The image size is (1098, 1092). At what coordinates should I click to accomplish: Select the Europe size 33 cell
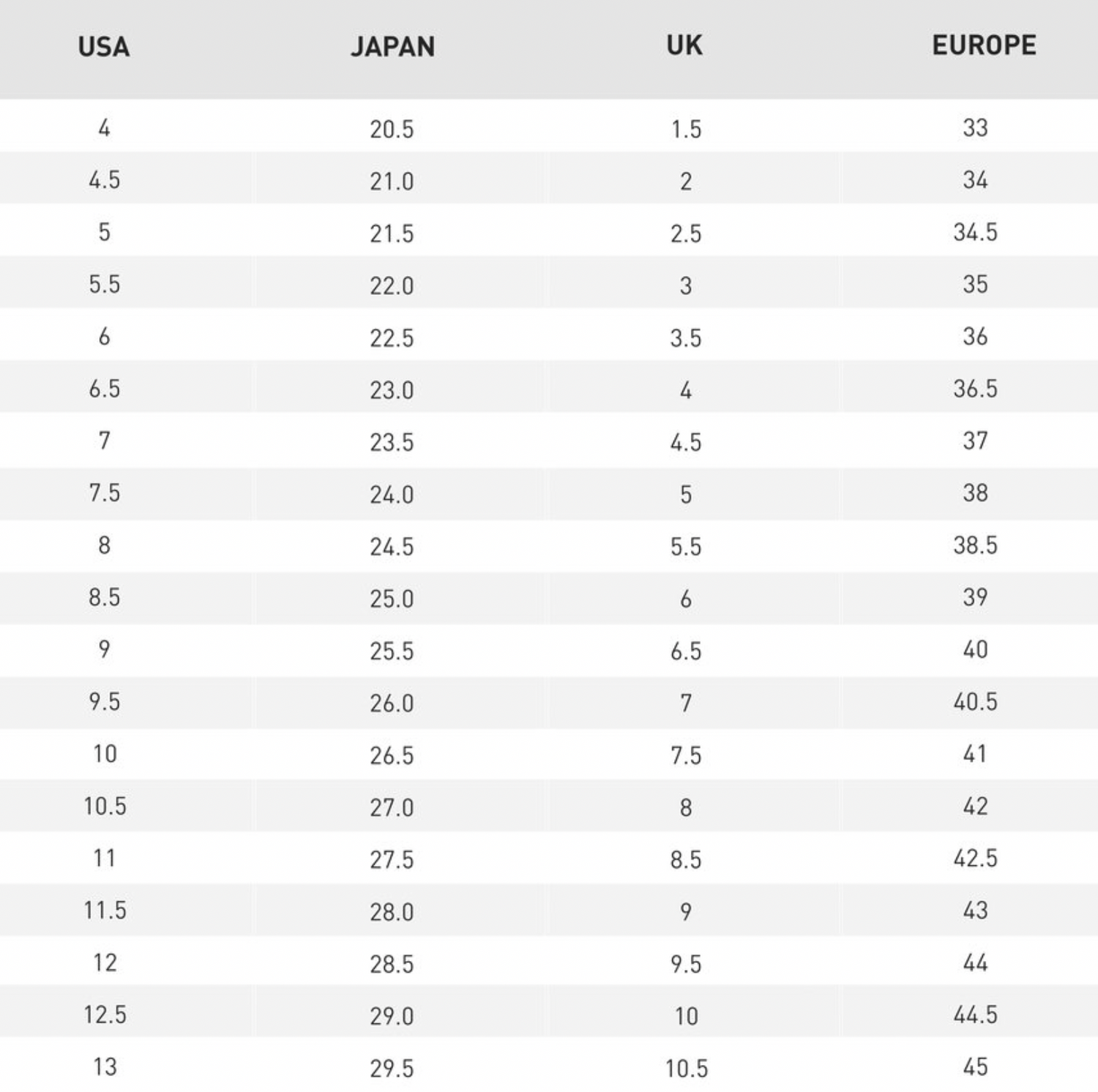[975, 128]
